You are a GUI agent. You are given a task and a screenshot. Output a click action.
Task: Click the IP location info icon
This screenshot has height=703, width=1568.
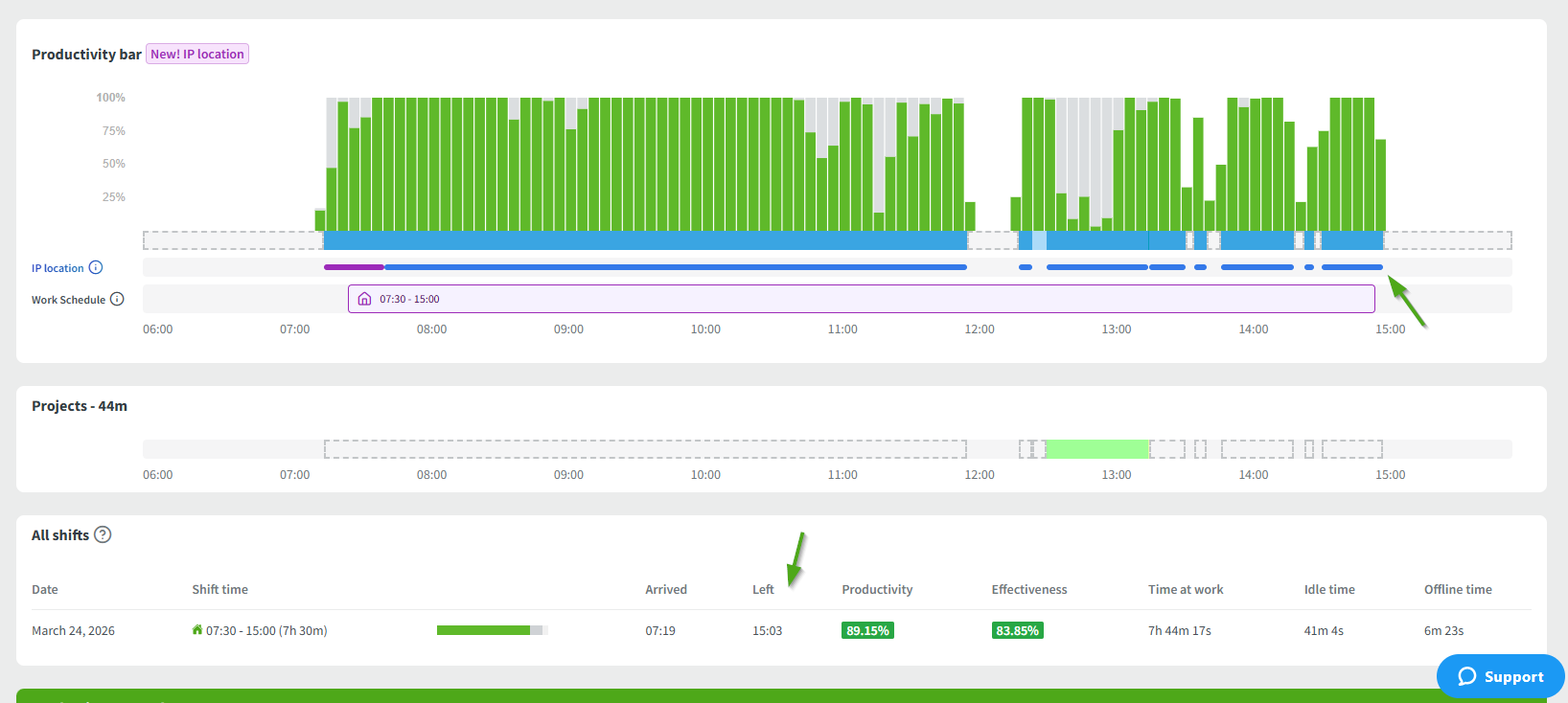coord(96,268)
